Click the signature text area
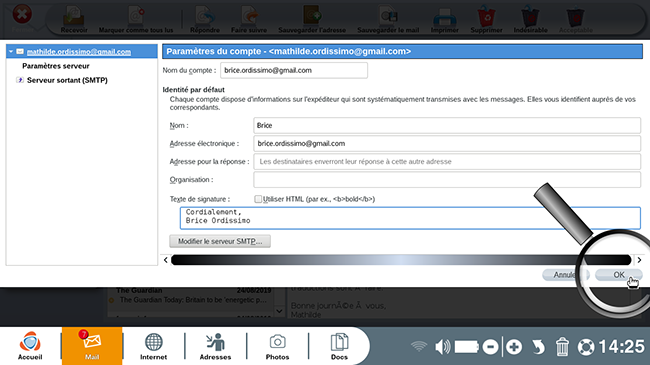The height and width of the screenshot is (365, 650). 410,218
